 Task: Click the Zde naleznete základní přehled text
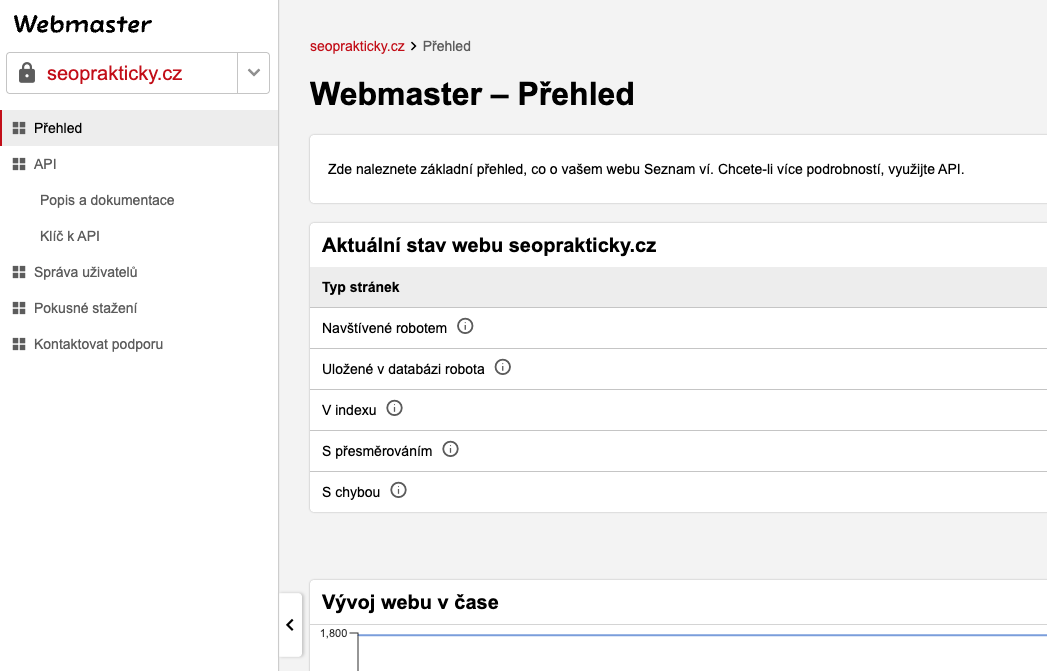646,169
